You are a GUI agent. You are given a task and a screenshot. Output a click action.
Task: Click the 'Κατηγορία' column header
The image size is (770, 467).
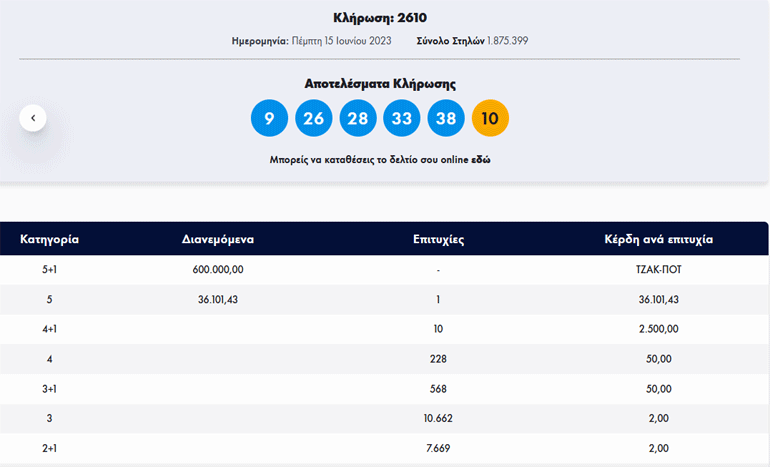50,240
